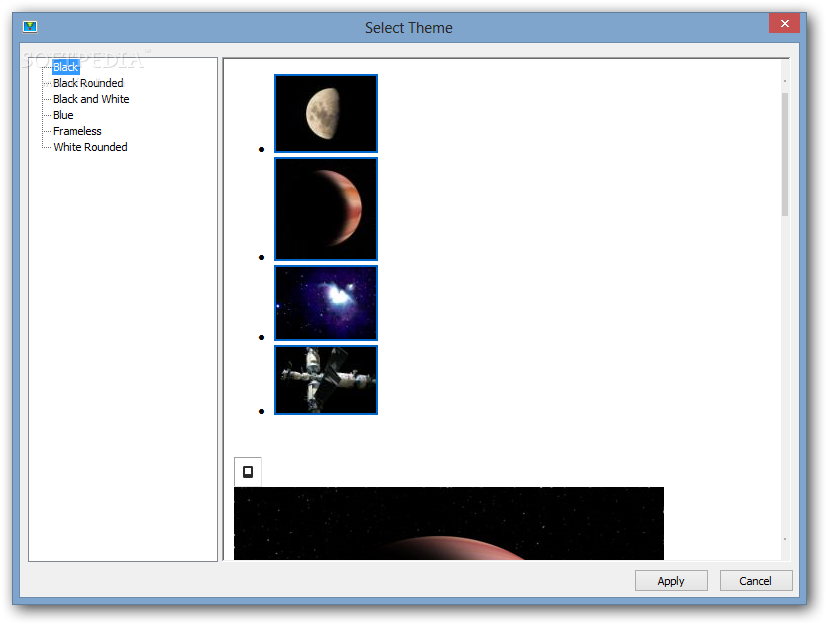The width and height of the screenshot is (827, 625).
Task: Select the Frameless theme
Action: click(77, 131)
